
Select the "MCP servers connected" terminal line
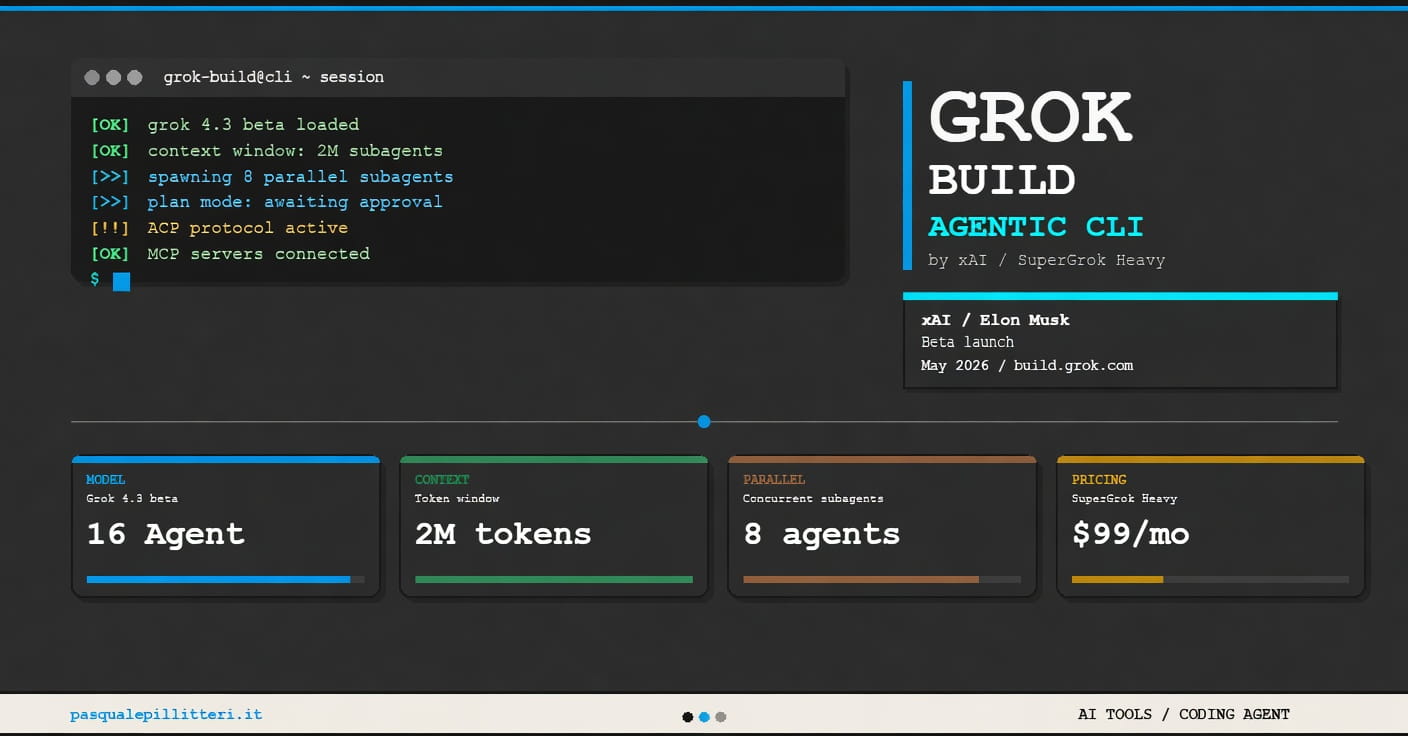(x=258, y=254)
